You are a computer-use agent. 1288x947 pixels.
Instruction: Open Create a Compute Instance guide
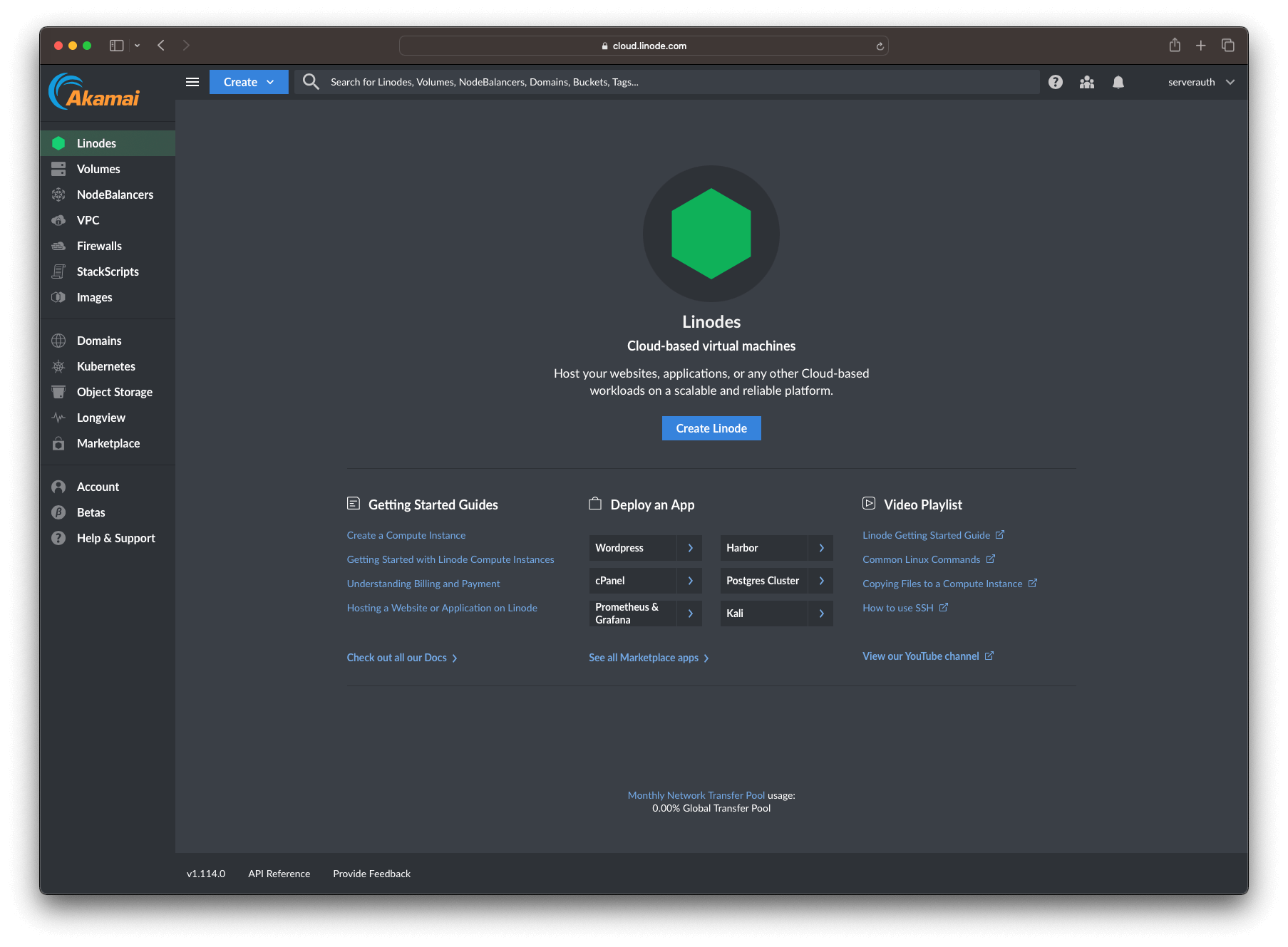tap(406, 535)
